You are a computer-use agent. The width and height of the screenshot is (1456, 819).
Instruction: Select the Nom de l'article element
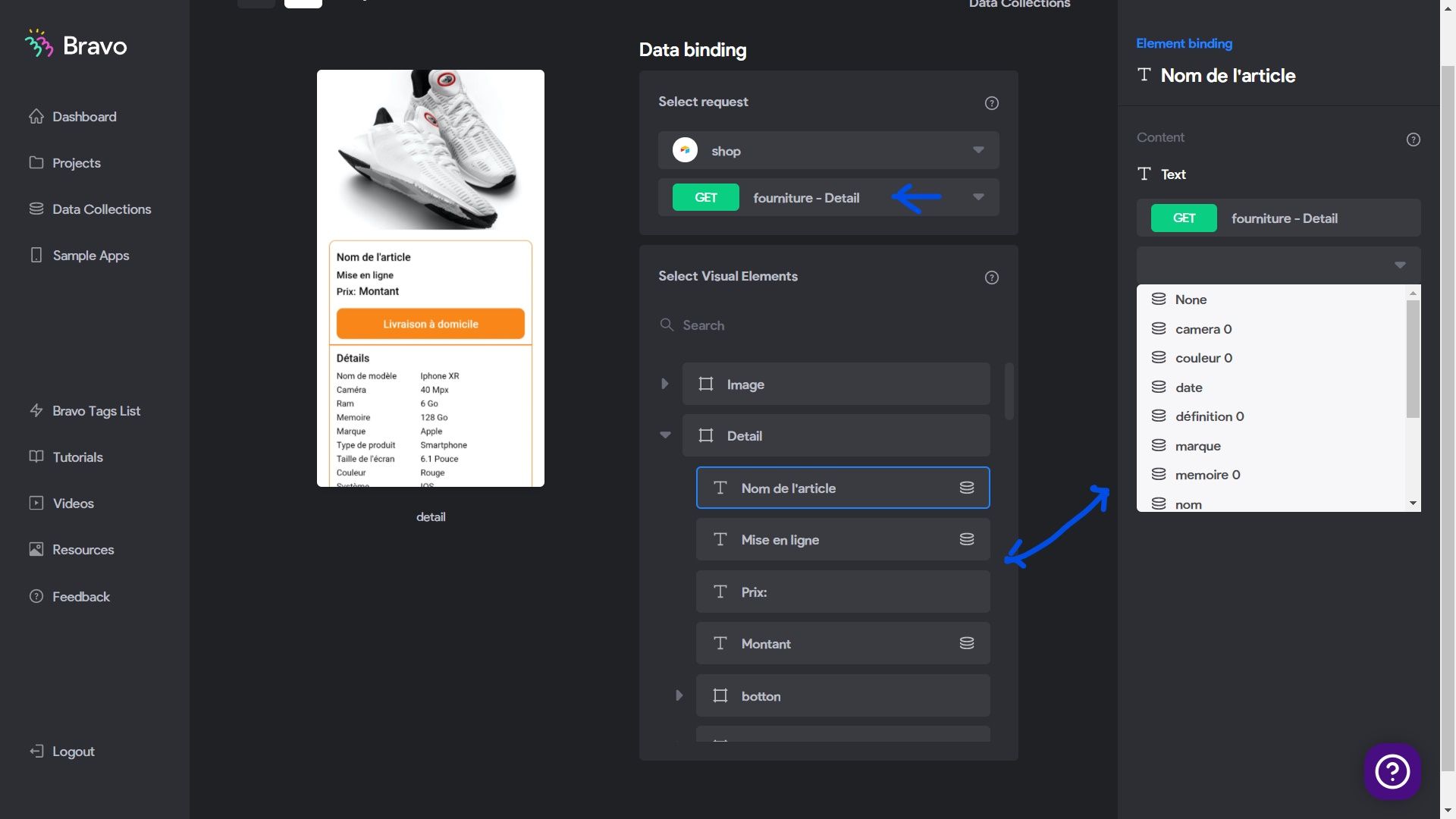(x=843, y=488)
